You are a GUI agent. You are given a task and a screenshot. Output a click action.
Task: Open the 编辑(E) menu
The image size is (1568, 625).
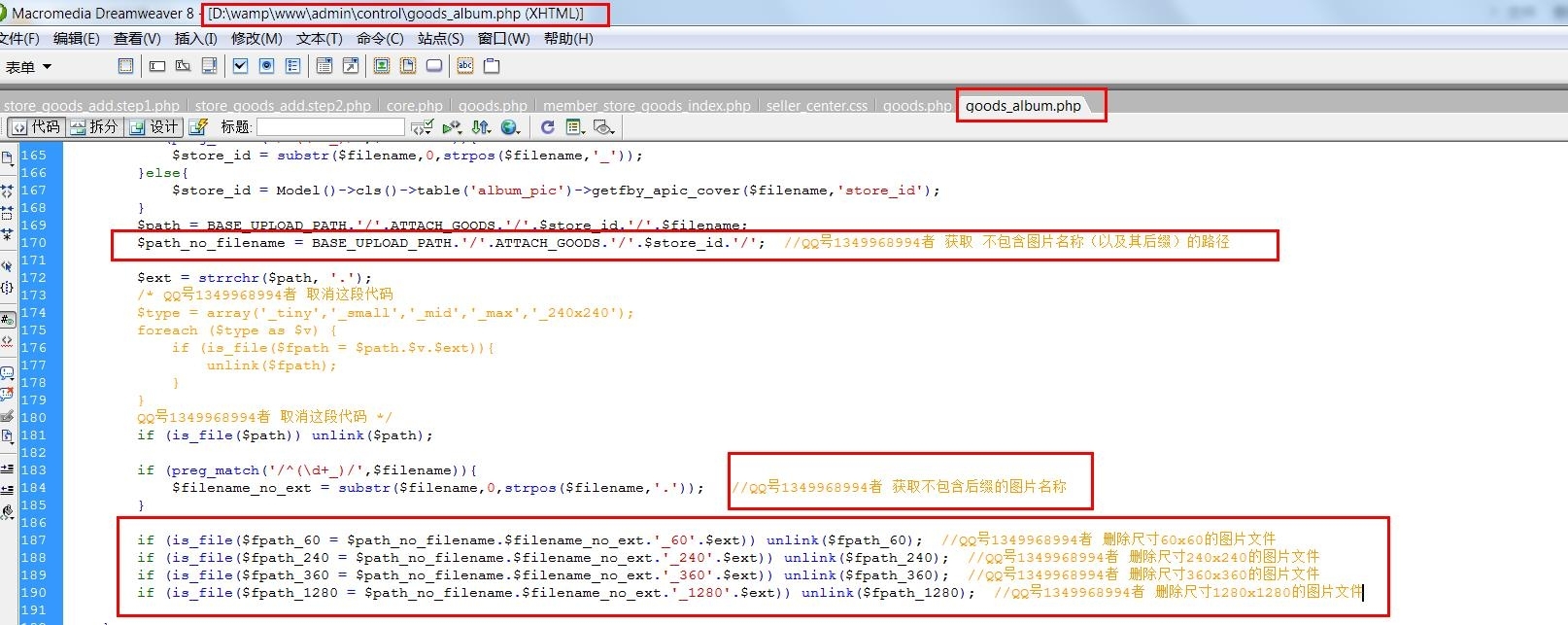pyautogui.click(x=76, y=39)
